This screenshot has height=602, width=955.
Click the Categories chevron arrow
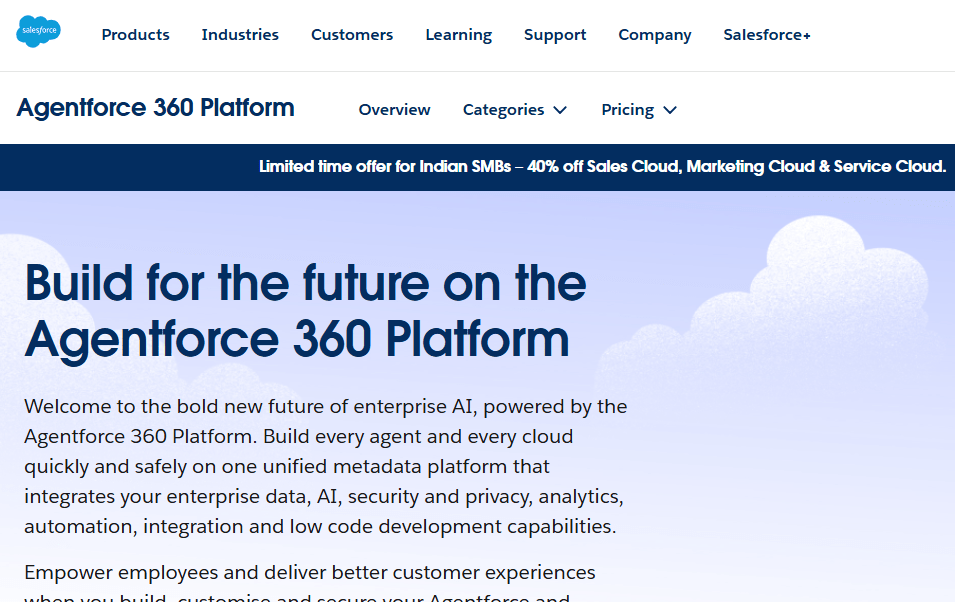tap(560, 110)
